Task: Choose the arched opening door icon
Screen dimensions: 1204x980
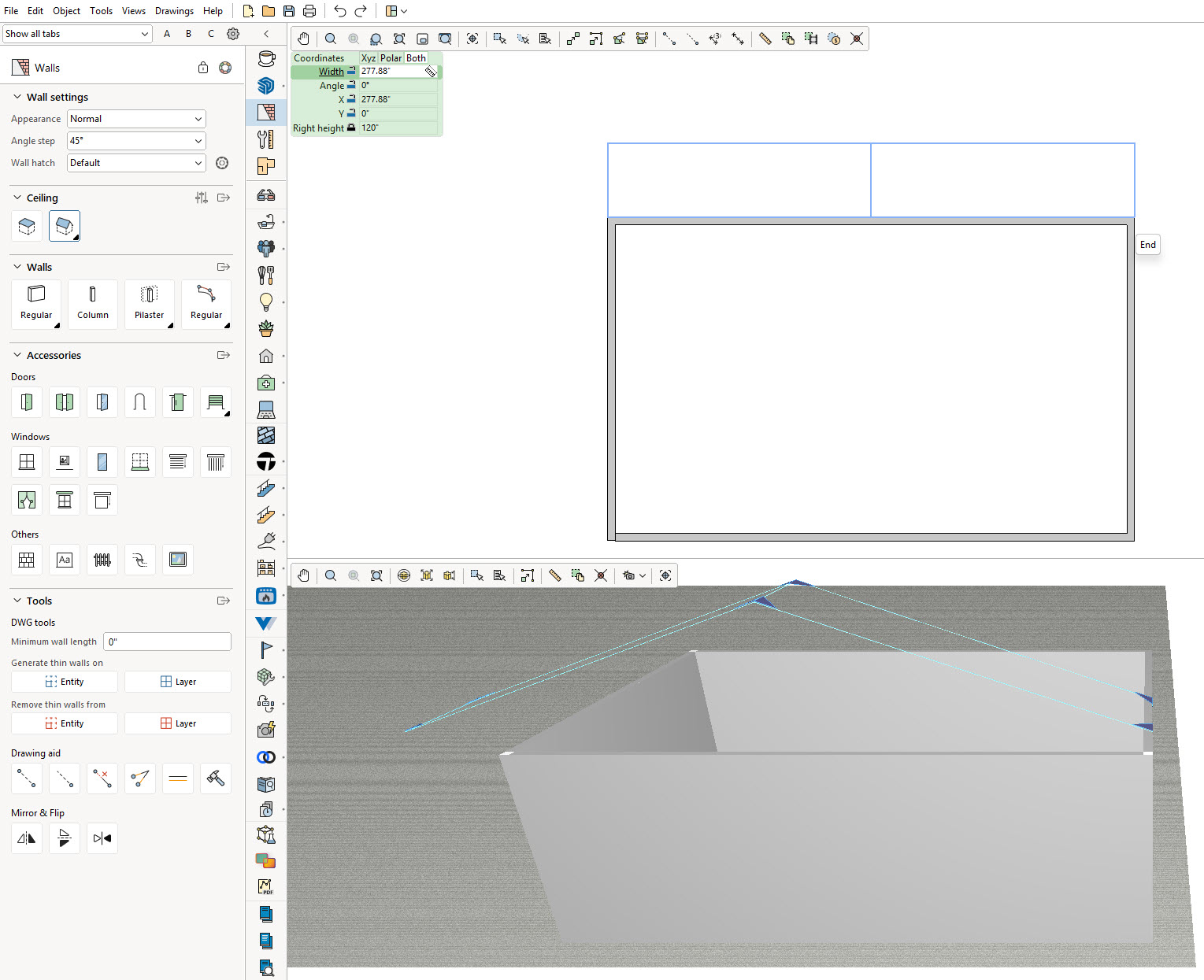Action: pyautogui.click(x=139, y=402)
